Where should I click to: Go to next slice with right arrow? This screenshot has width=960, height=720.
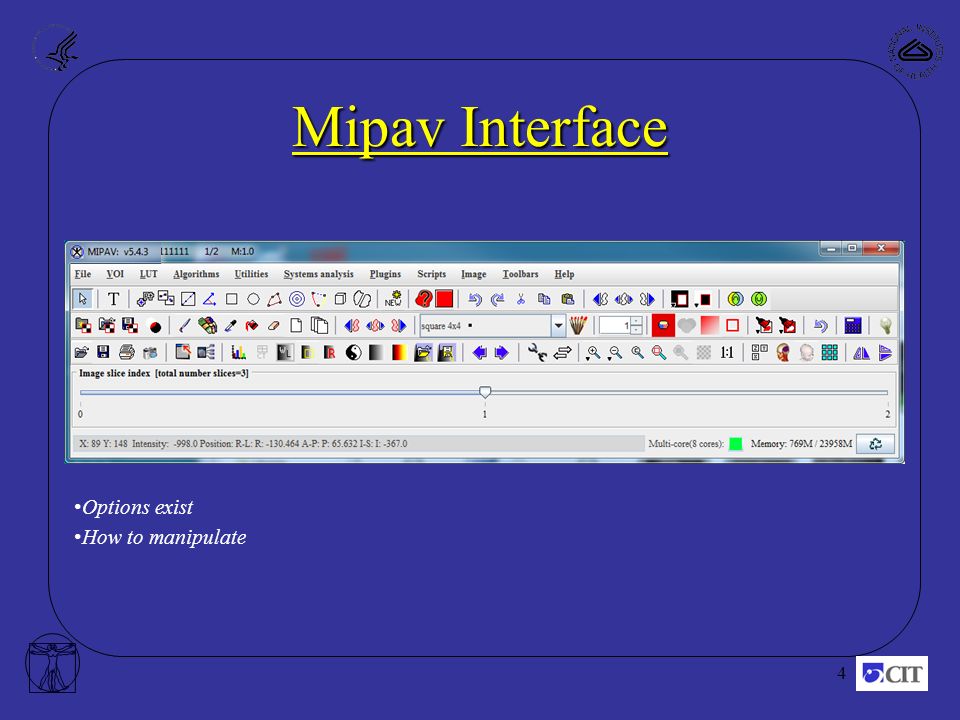tap(501, 352)
